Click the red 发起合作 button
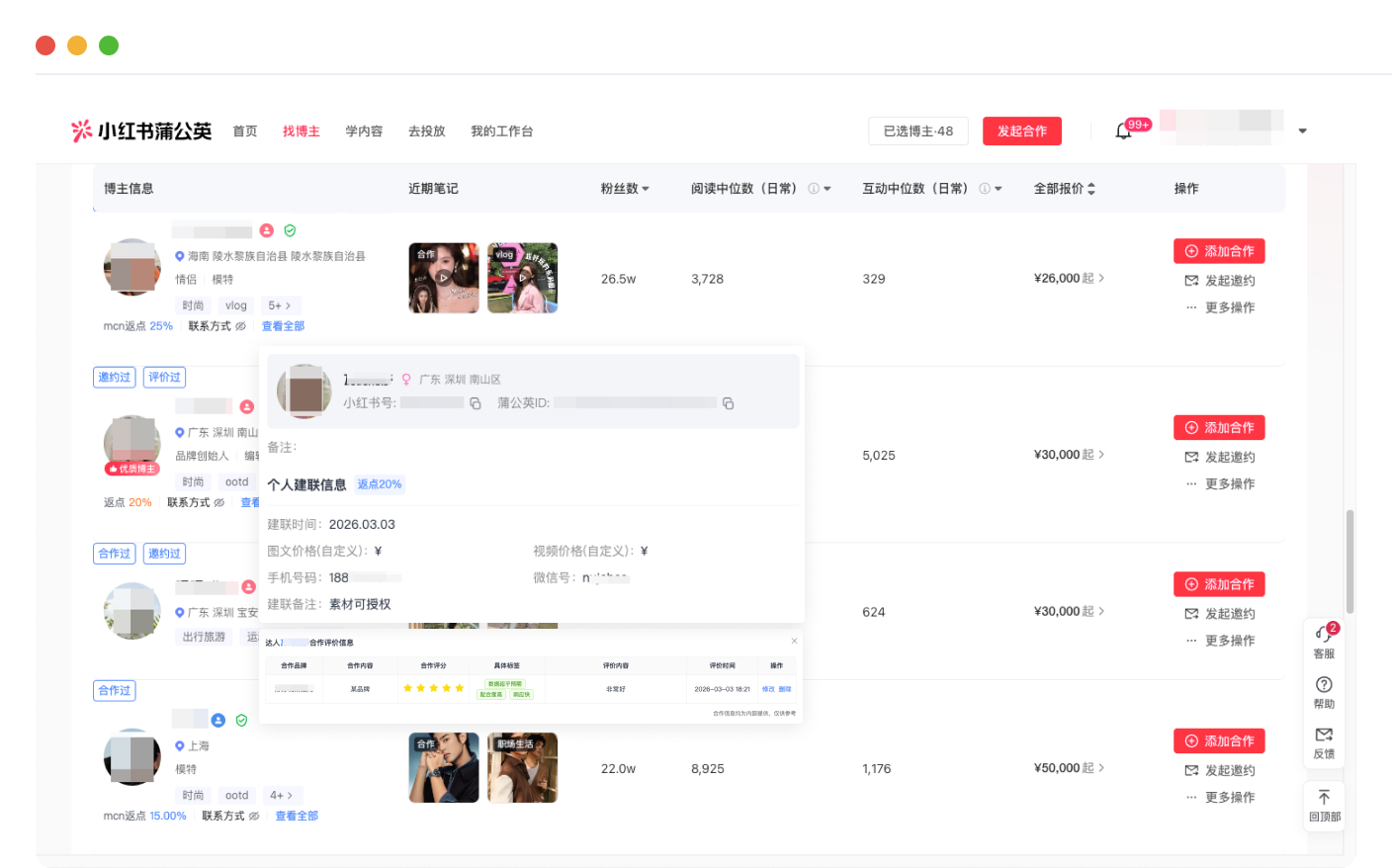 click(x=1021, y=131)
